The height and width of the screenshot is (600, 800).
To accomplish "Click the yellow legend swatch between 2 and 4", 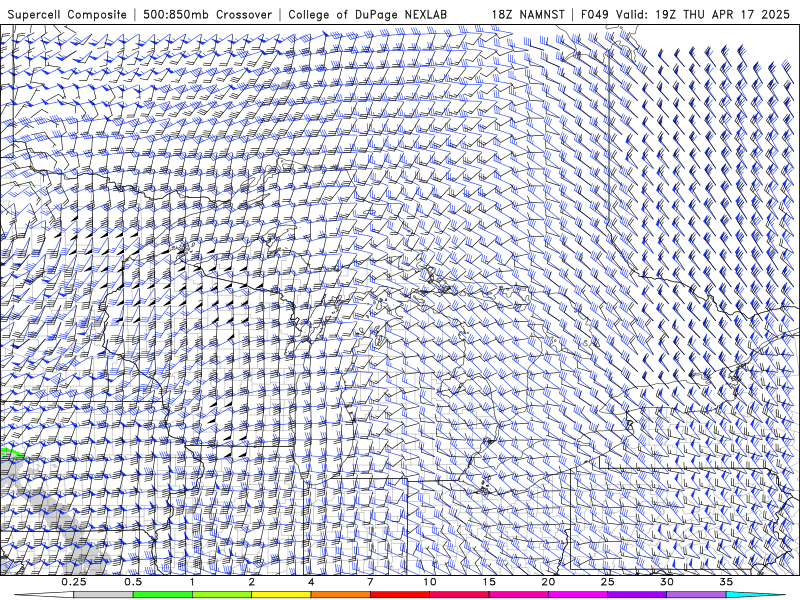I will click(281, 595).
